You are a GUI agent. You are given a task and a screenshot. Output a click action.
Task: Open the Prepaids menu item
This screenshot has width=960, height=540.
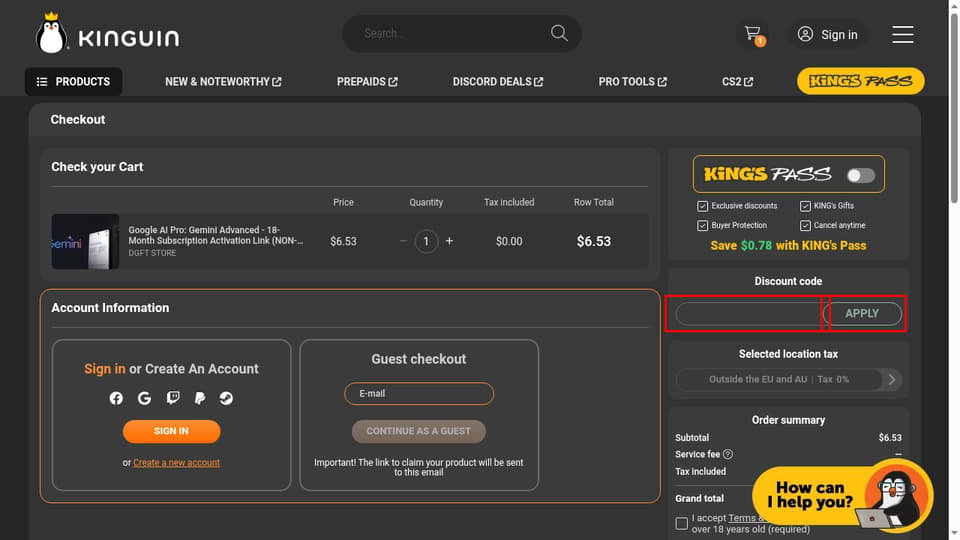click(x=367, y=81)
